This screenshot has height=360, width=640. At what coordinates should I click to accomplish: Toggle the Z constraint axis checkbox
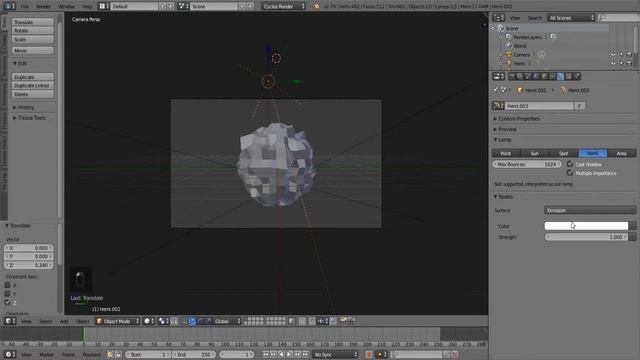(x=7, y=302)
